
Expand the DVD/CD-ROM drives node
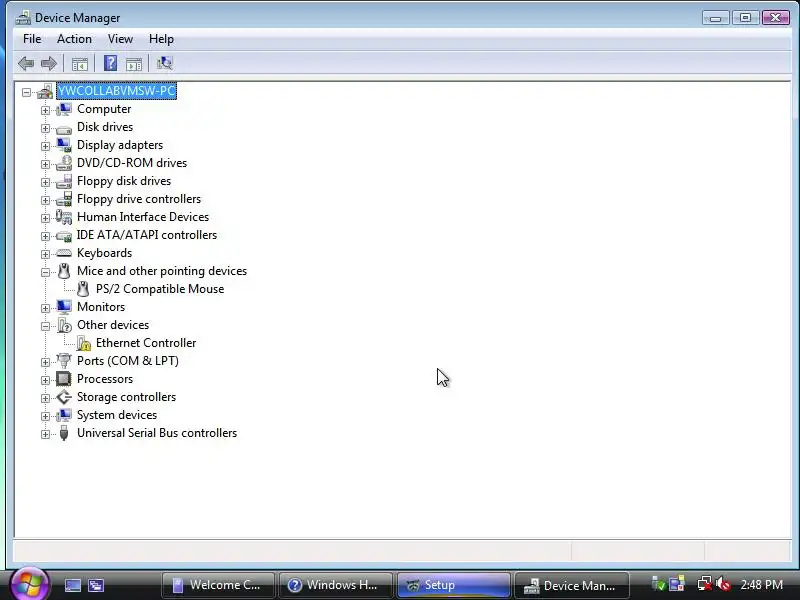(x=45, y=164)
